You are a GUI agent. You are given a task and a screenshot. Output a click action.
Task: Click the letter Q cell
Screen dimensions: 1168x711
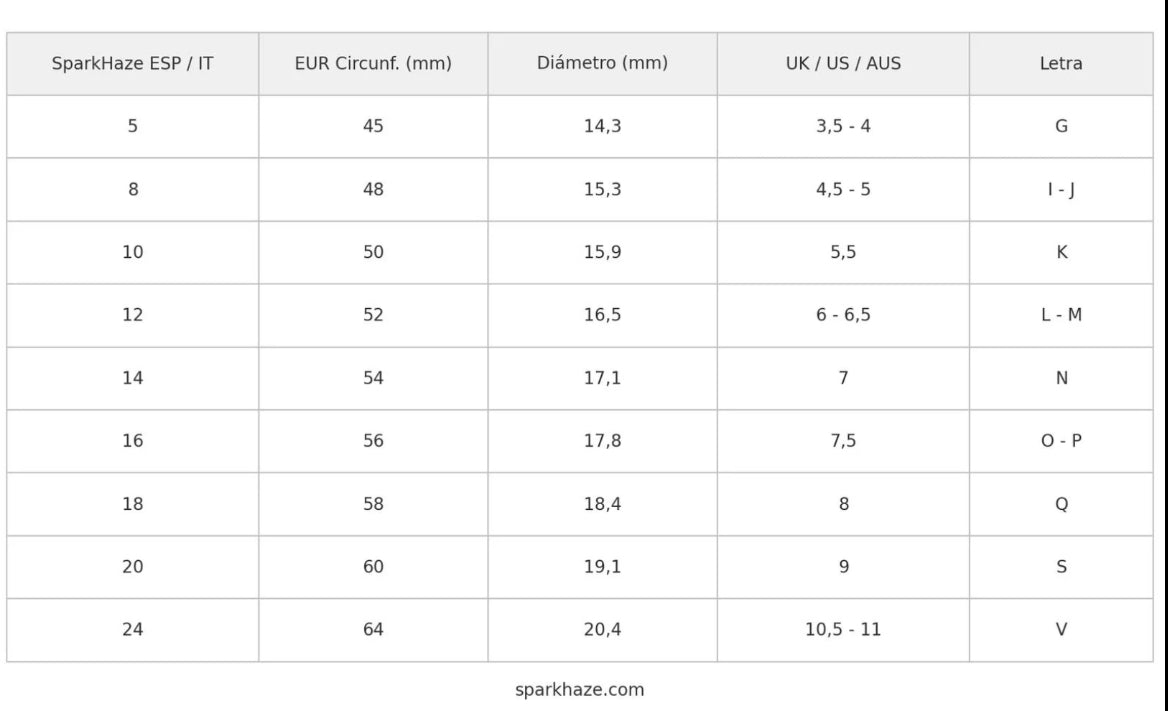point(1061,504)
